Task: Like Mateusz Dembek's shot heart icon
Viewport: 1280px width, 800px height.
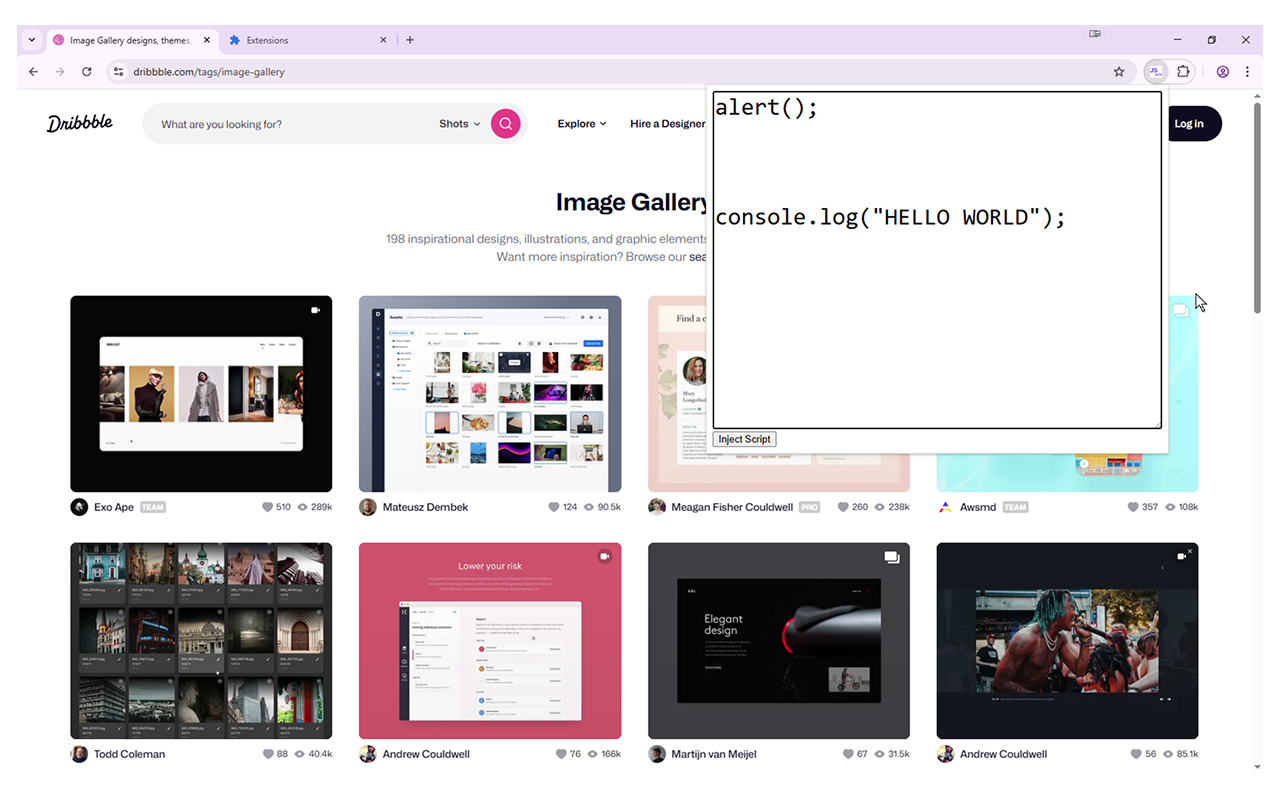Action: [554, 507]
